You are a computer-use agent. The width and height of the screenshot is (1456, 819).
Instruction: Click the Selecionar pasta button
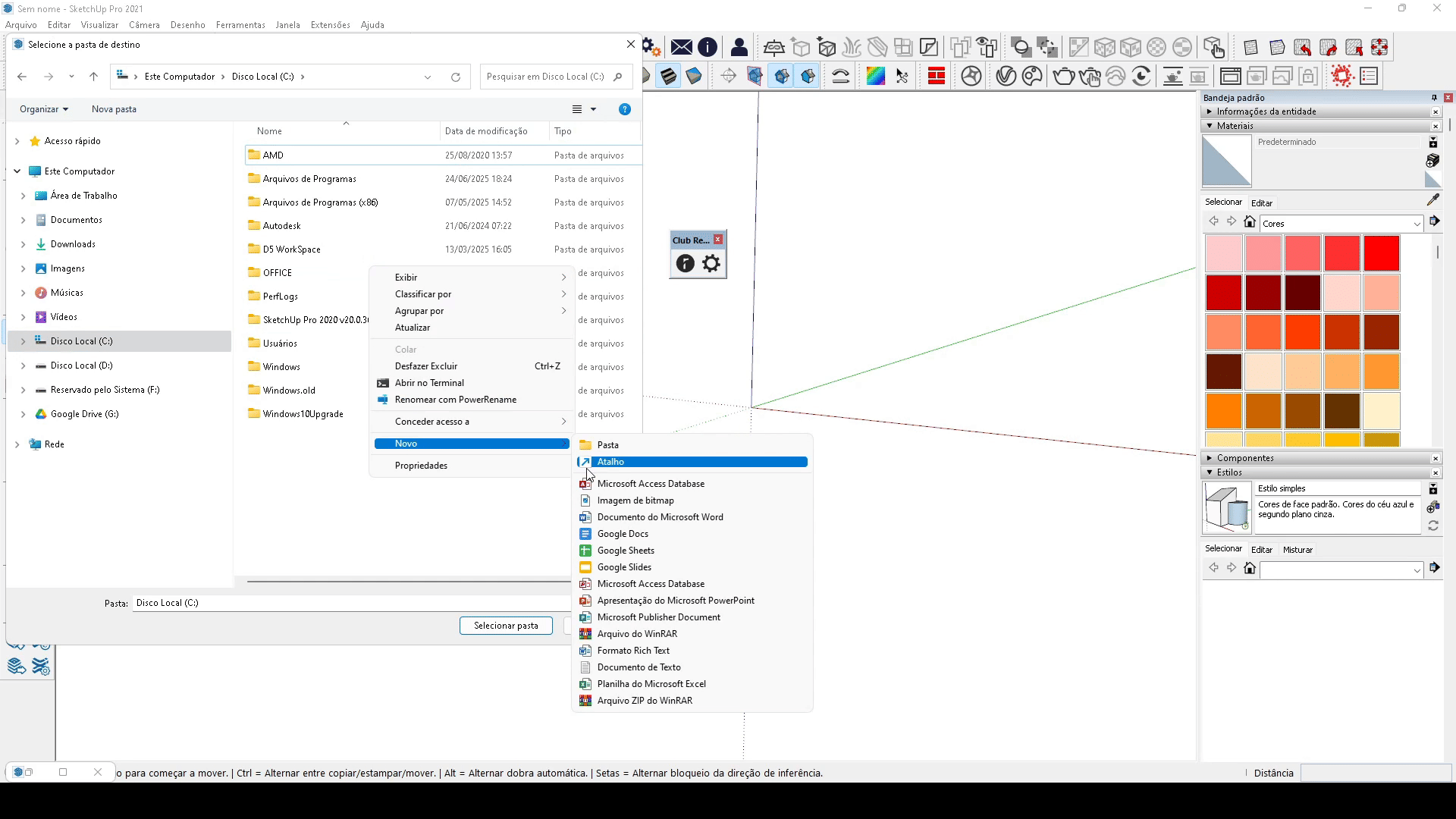pyautogui.click(x=506, y=626)
